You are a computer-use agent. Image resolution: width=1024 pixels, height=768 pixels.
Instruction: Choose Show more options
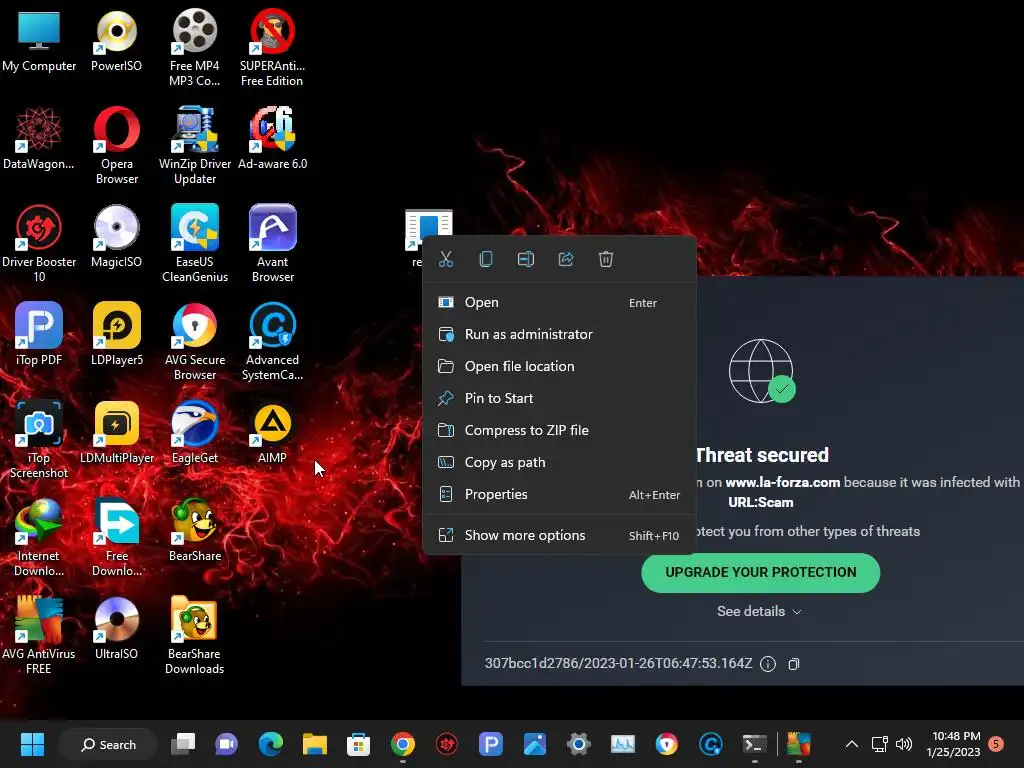[x=559, y=536]
